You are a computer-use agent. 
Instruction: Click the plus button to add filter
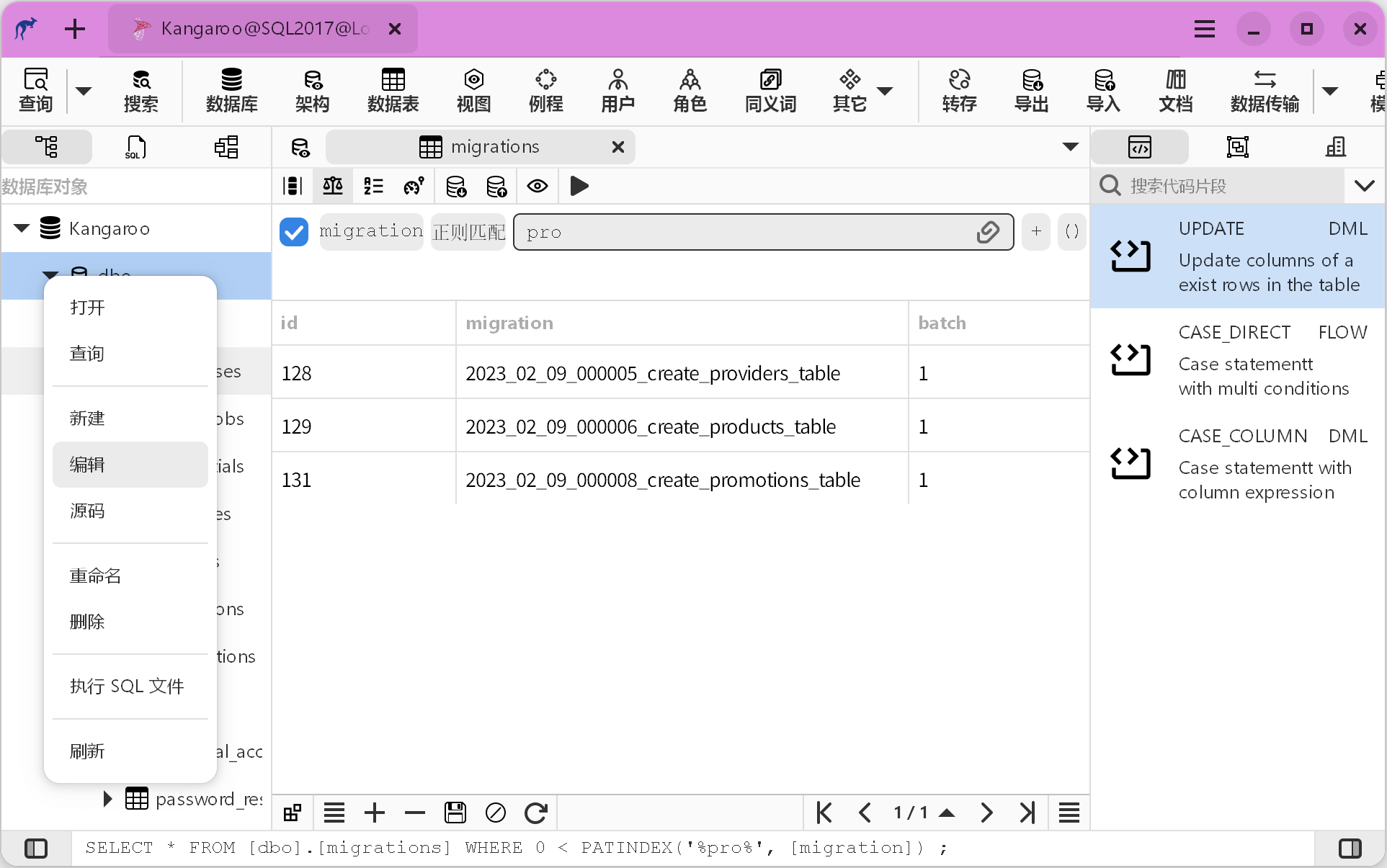(1036, 232)
